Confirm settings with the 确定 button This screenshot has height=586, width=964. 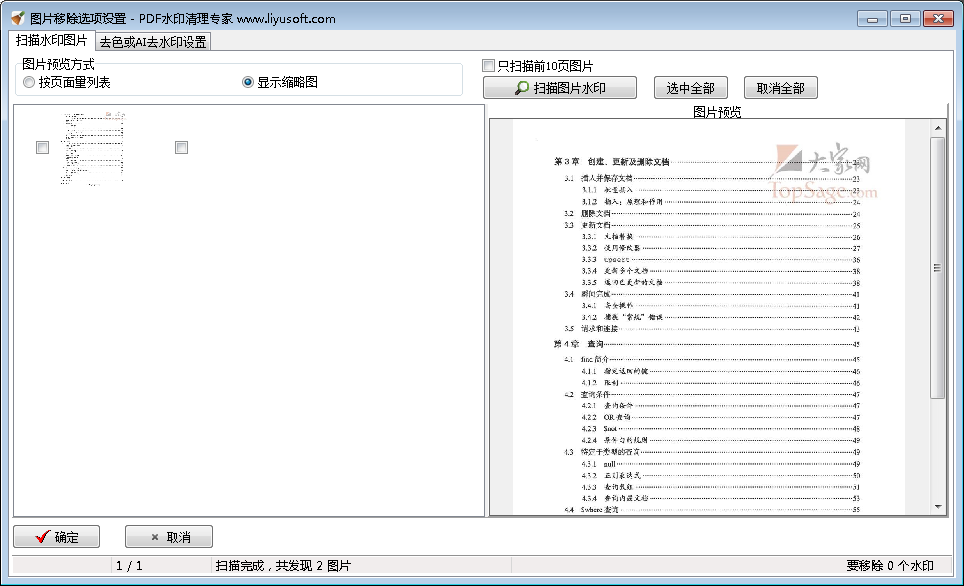click(57, 536)
